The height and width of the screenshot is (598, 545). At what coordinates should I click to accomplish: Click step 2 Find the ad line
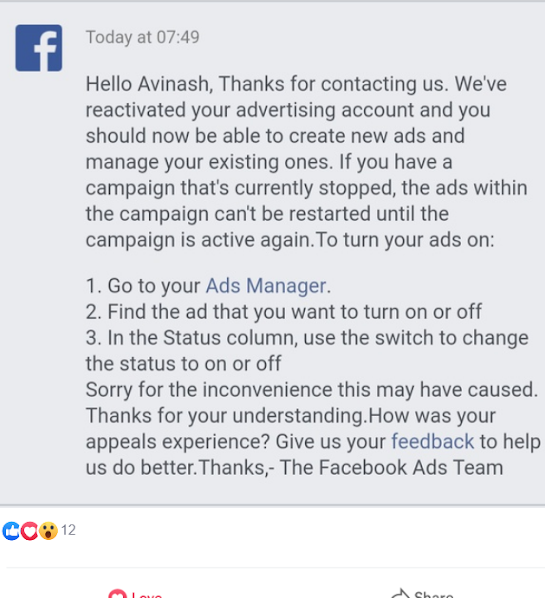(283, 312)
